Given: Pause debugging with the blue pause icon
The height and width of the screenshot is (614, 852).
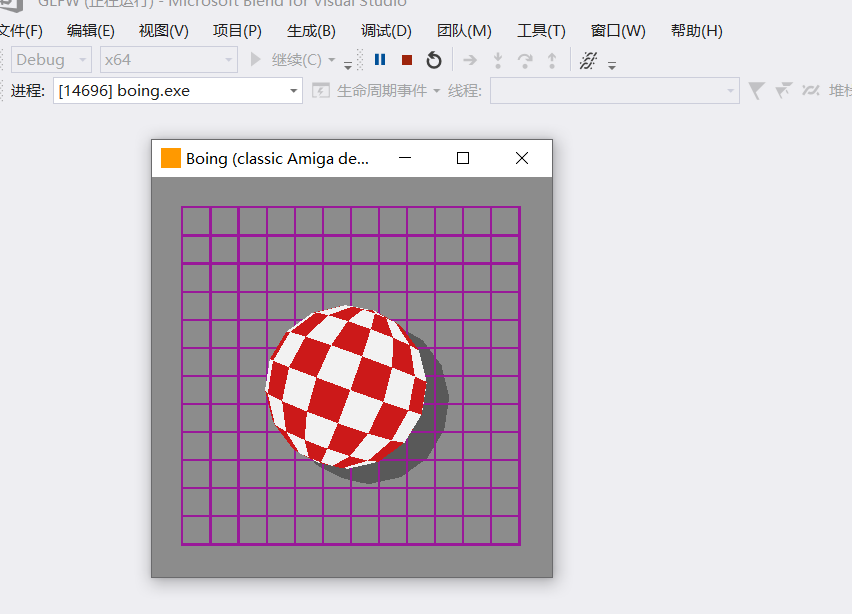Looking at the screenshot, I should pos(380,60).
